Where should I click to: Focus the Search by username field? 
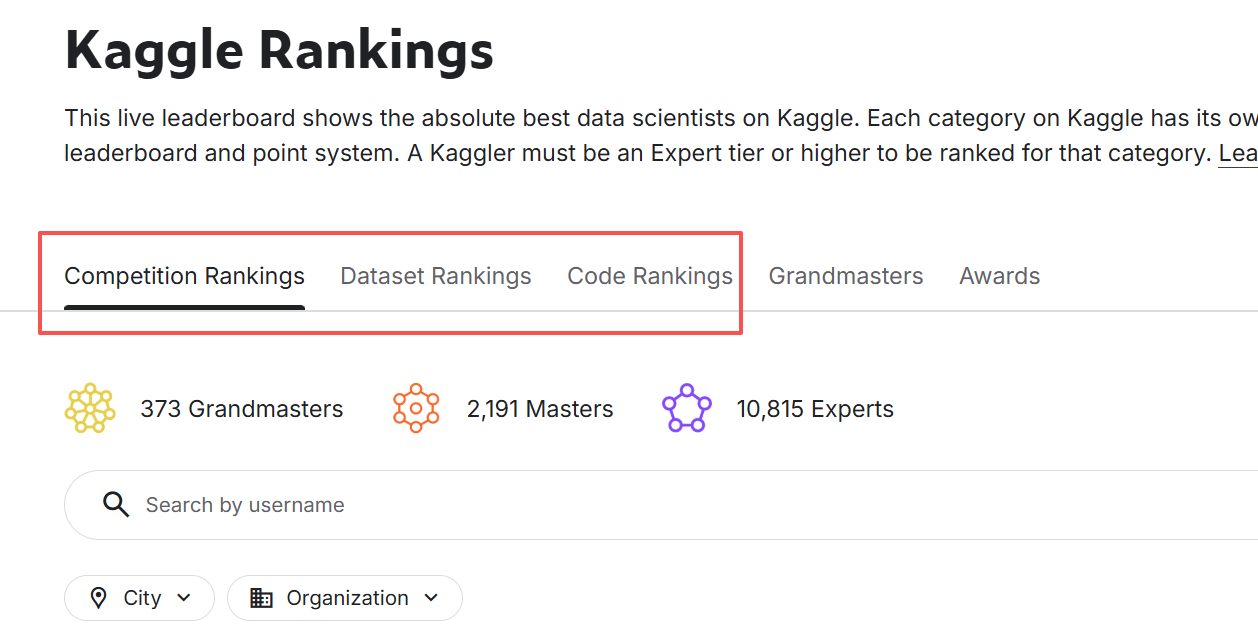coord(600,505)
